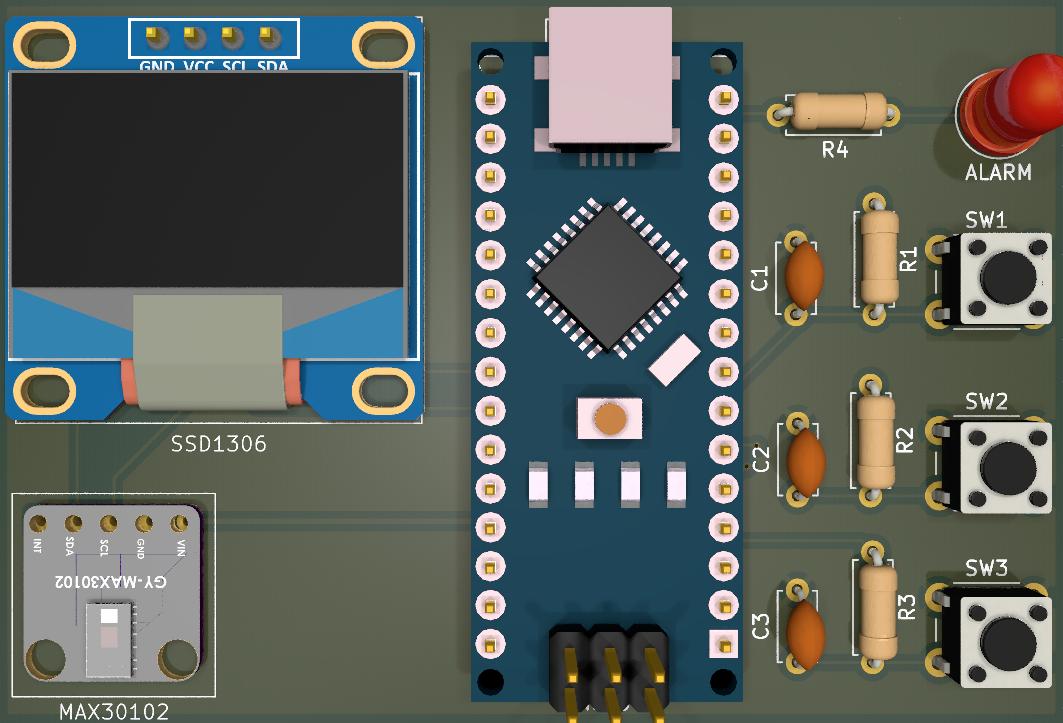1063x723 pixels.
Task: Click the SSD1306 label text
Action: pos(217,443)
